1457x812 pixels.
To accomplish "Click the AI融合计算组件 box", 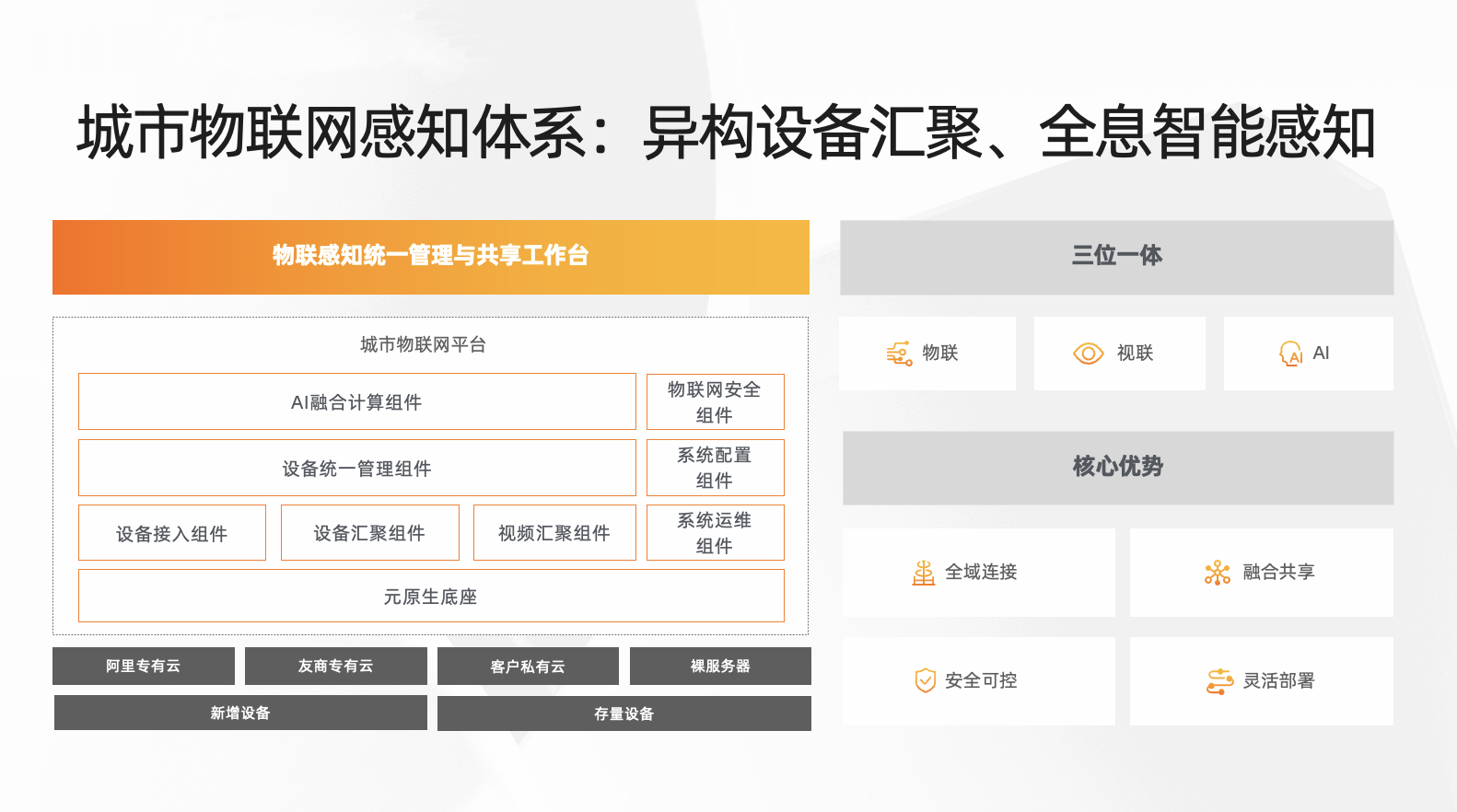I will 357,401.
